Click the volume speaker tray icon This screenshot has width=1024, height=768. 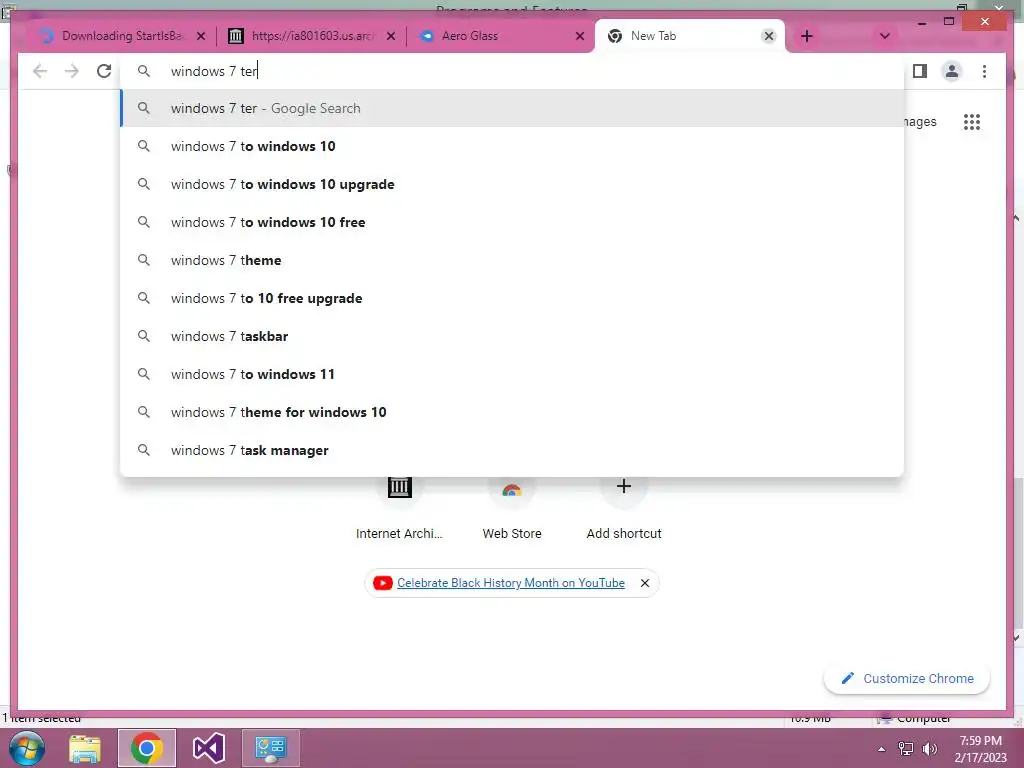point(929,749)
